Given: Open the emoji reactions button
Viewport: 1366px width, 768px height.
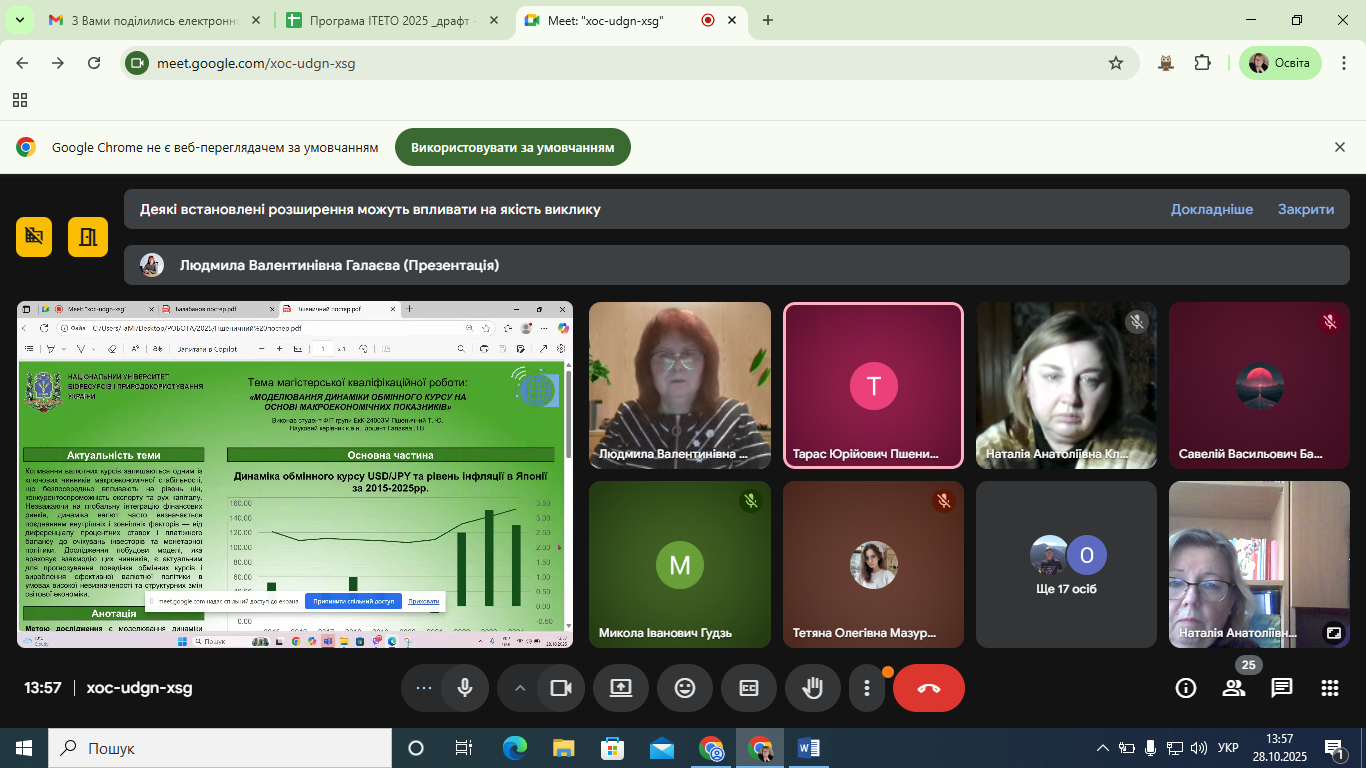Looking at the screenshot, I should tap(685, 688).
